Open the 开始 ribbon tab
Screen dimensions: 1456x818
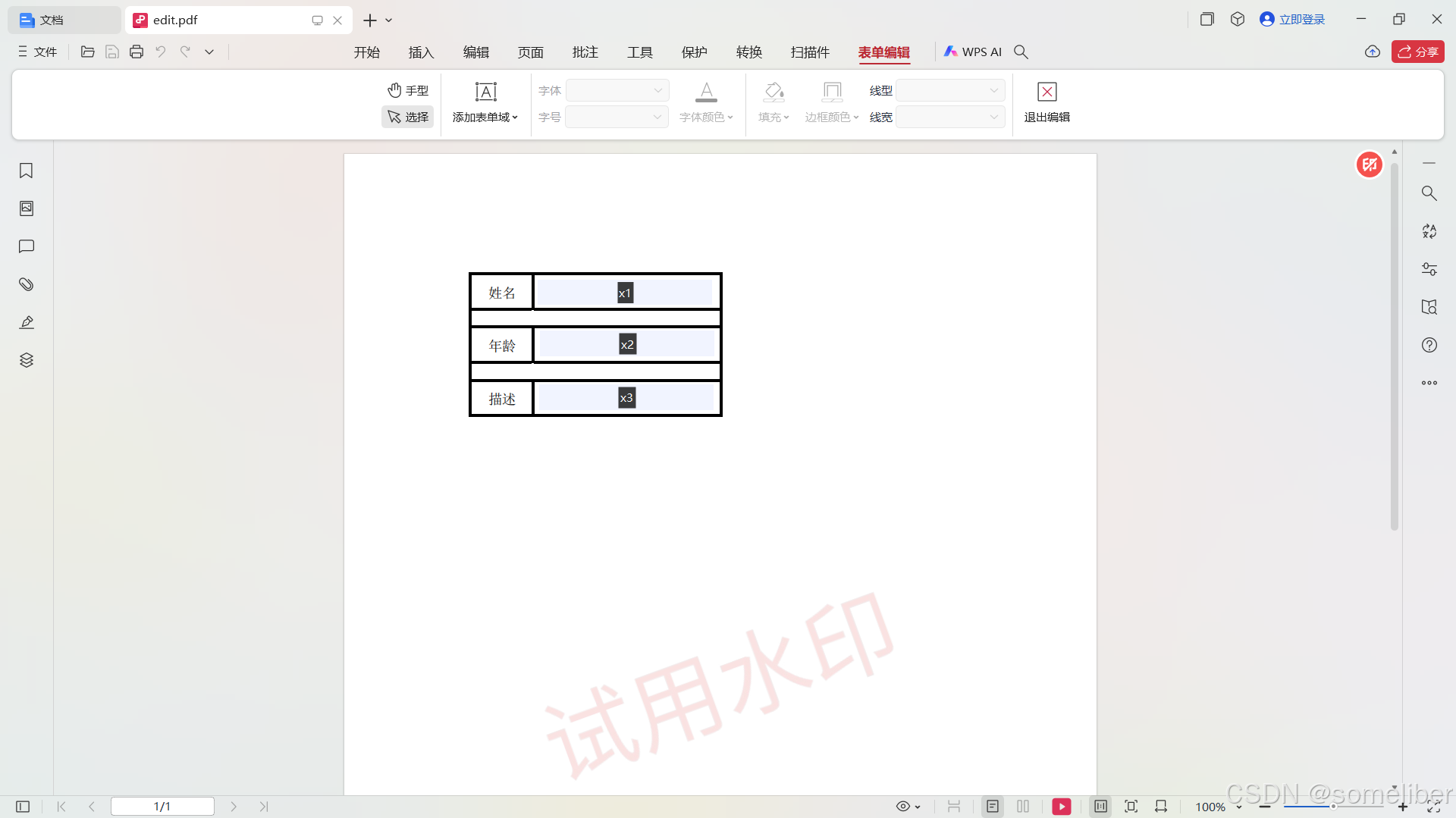pyautogui.click(x=367, y=52)
